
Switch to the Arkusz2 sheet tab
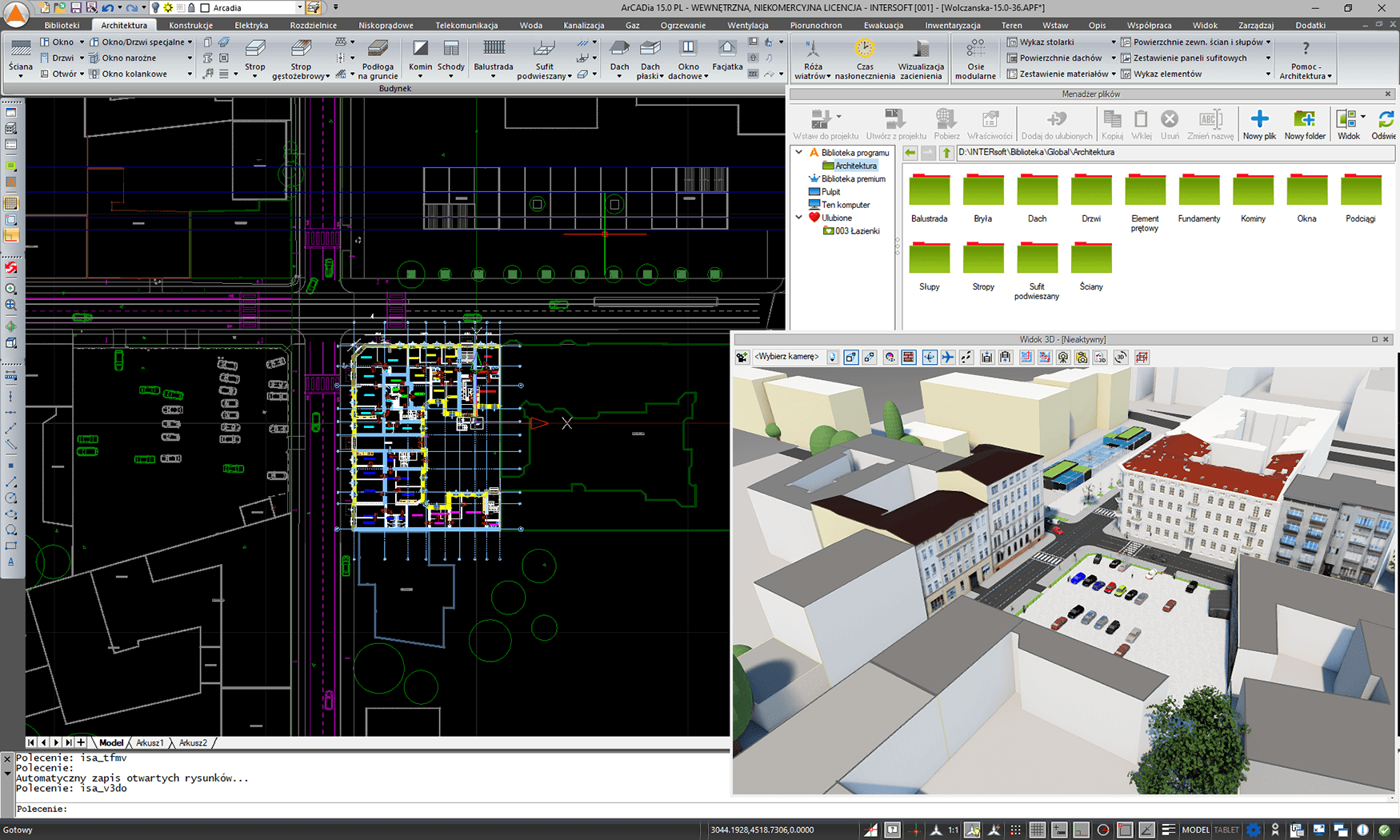point(193,743)
